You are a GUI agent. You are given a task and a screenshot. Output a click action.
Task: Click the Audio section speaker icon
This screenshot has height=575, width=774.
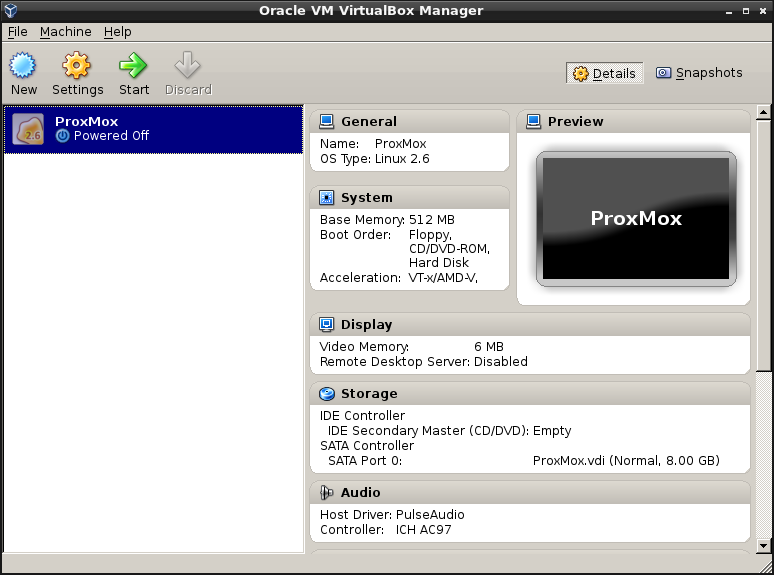[326, 492]
